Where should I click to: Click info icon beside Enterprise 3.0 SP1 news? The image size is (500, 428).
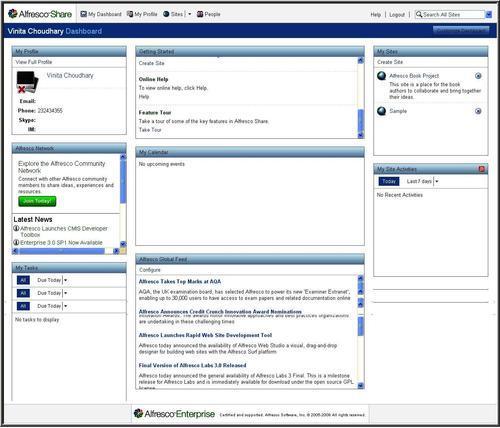(16, 242)
